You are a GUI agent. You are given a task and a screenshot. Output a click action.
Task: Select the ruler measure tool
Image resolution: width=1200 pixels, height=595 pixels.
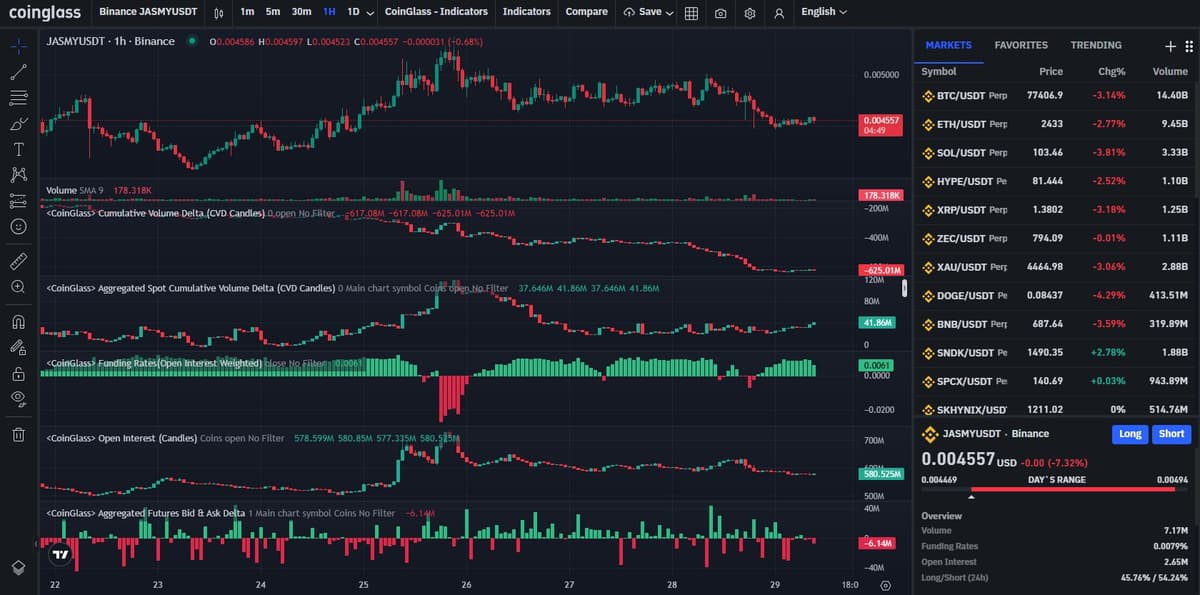(18, 261)
